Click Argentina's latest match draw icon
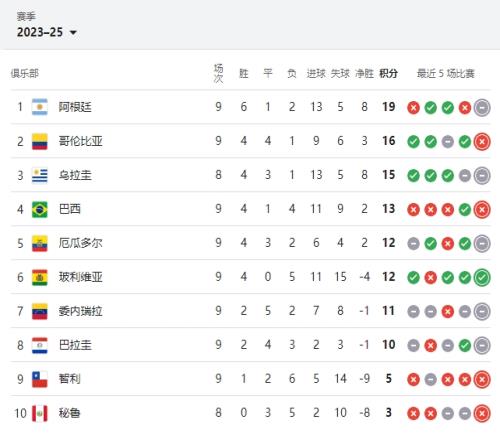This screenshot has height=440, width=500. tap(482, 108)
